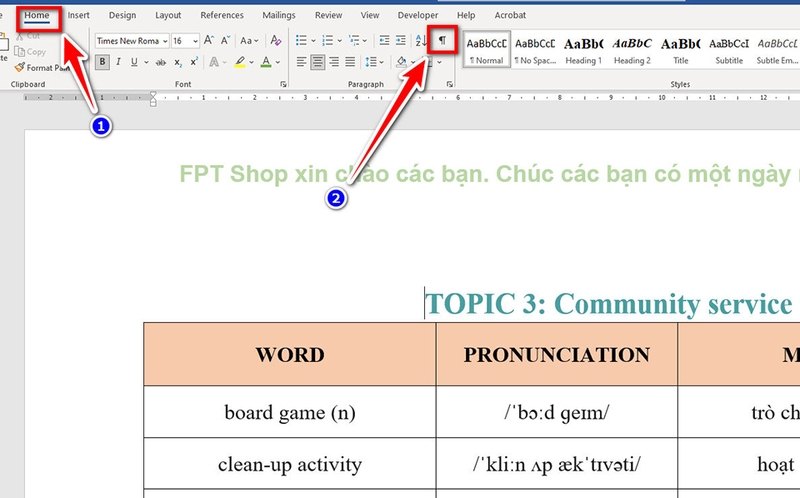This screenshot has height=498, width=800.
Task: Toggle italic formatting
Action: pos(118,62)
